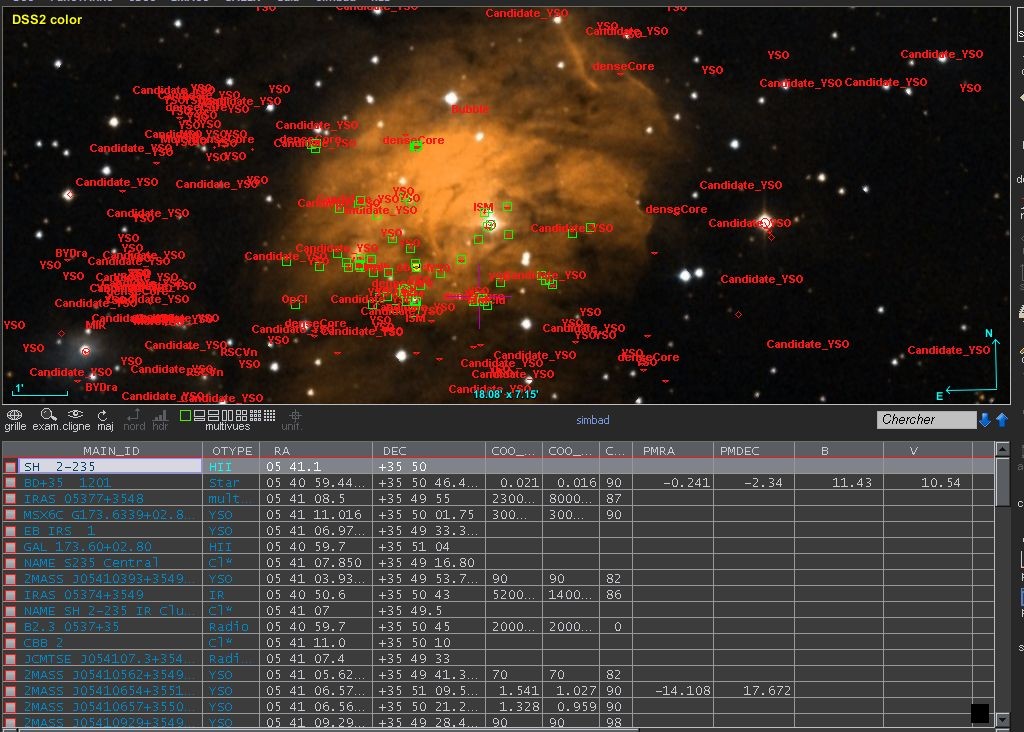The width and height of the screenshot is (1024, 732).
Task: Open the B2.3 0537+35 object link
Action: [x=71, y=627]
